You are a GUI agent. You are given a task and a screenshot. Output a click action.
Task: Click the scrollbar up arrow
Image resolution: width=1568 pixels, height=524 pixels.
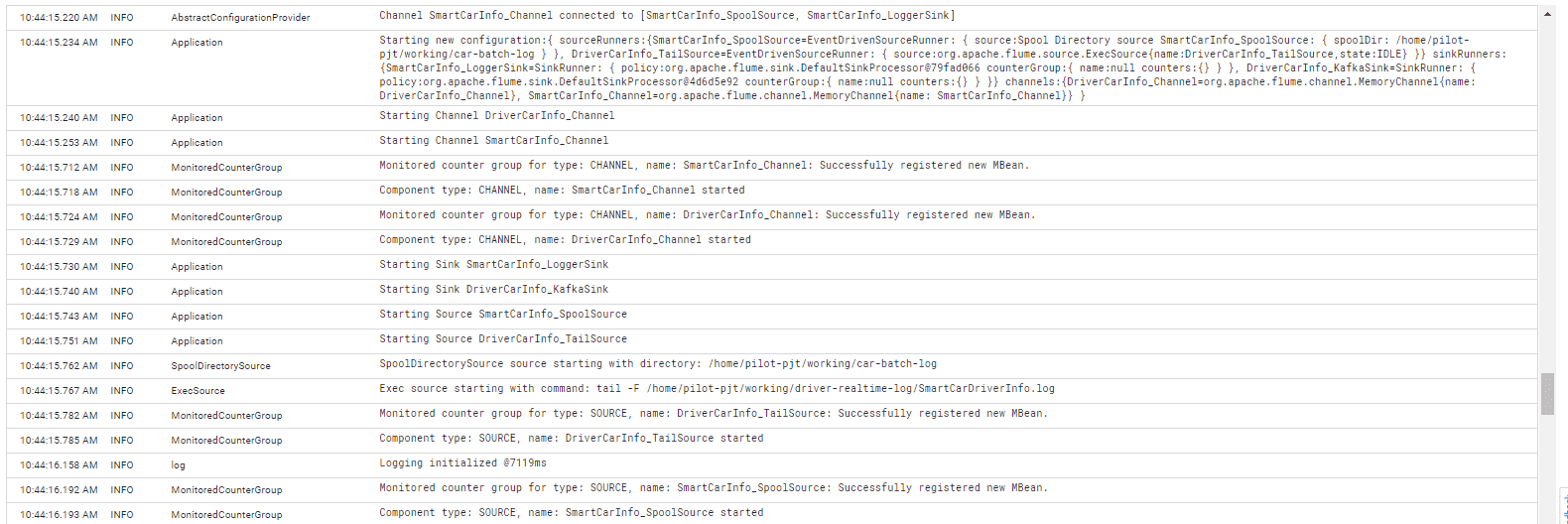tap(1547, 14)
